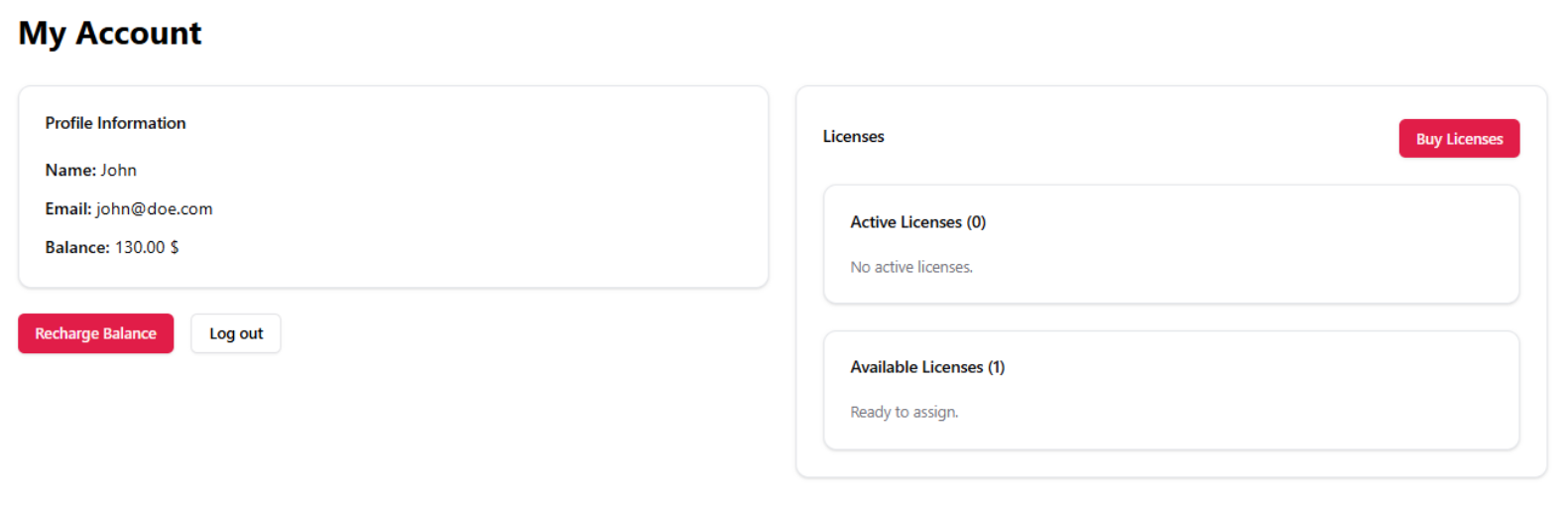
Task: Click the email john@doe.com text
Action: point(154,208)
